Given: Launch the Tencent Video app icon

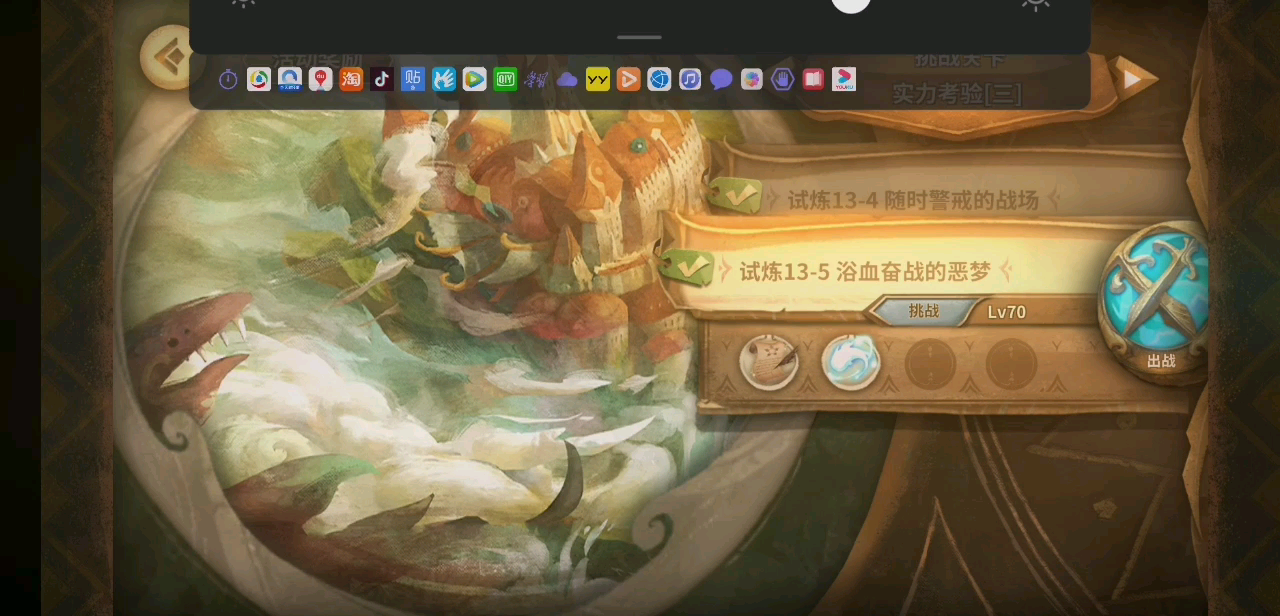Looking at the screenshot, I should point(475,79).
